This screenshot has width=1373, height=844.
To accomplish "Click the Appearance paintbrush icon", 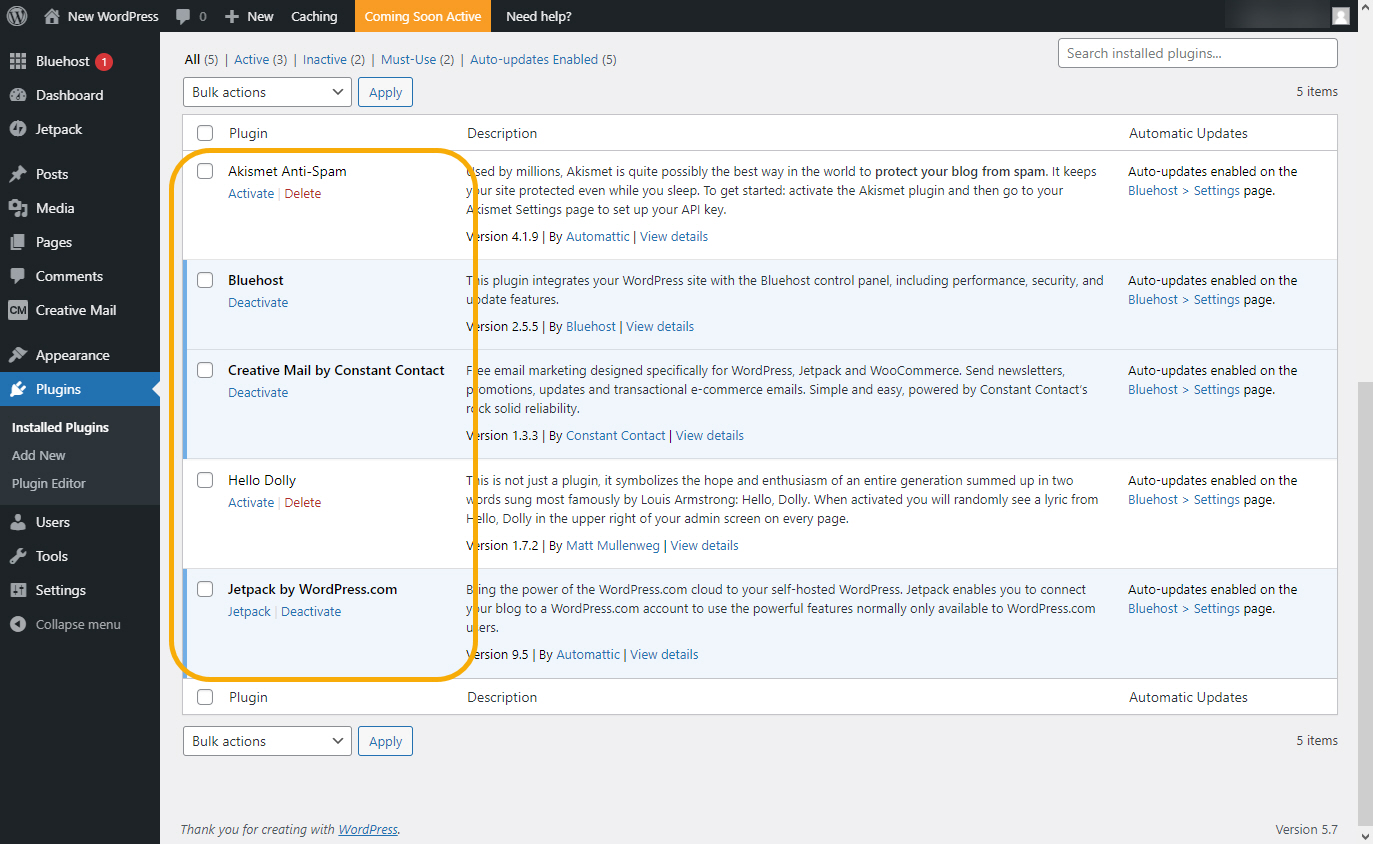I will coord(18,355).
